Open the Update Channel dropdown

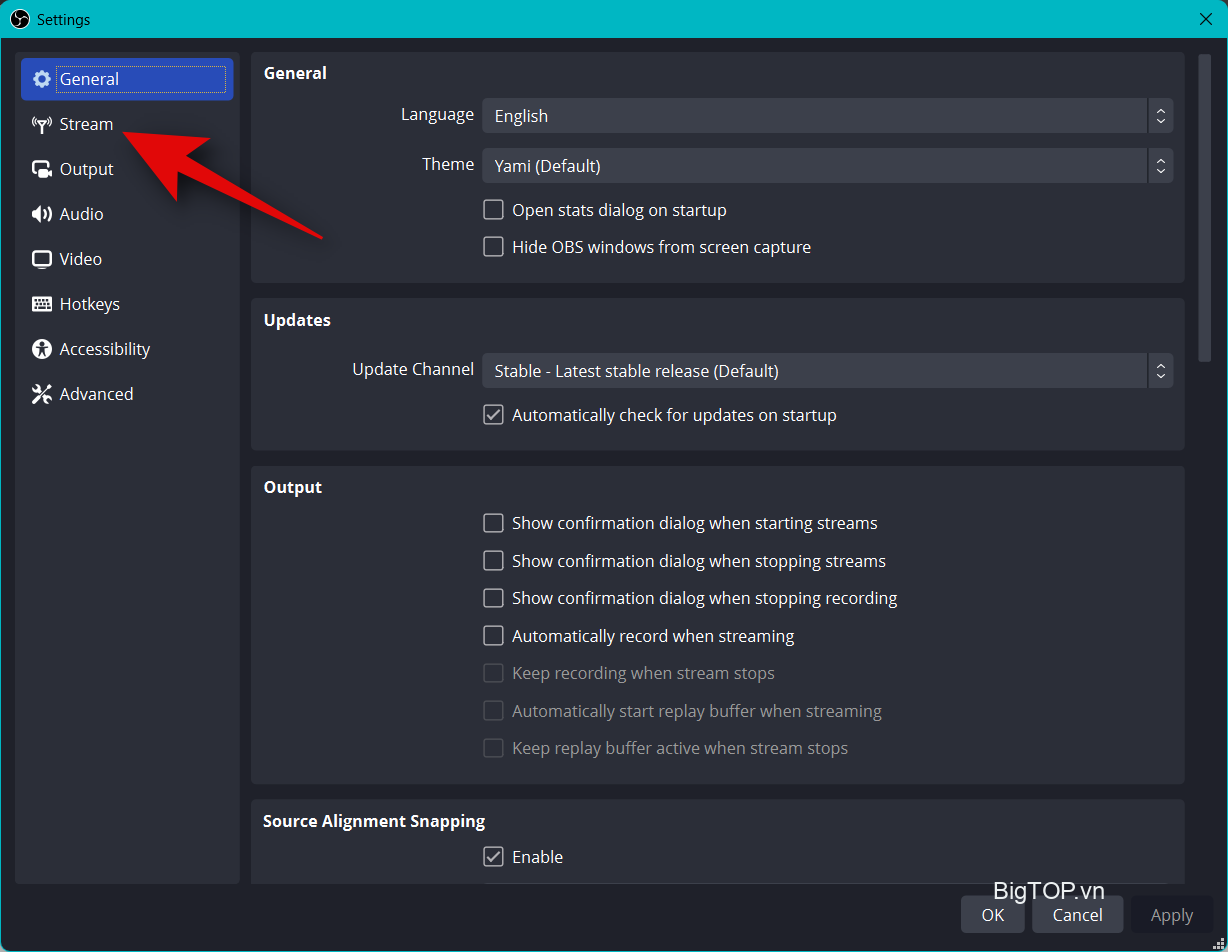click(x=827, y=371)
